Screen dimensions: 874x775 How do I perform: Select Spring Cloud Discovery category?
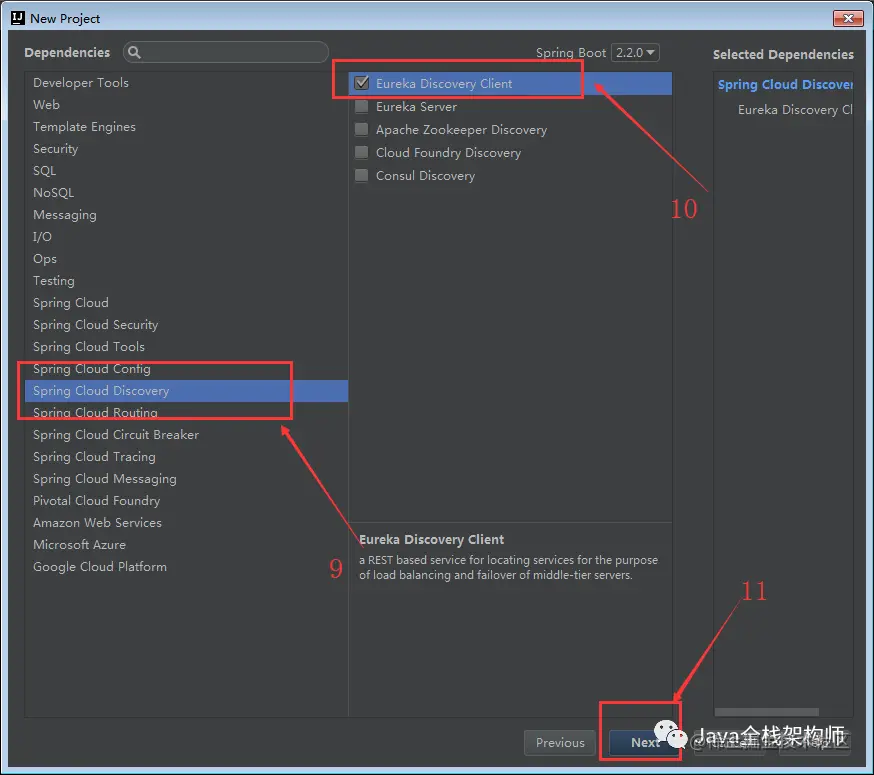[186, 391]
